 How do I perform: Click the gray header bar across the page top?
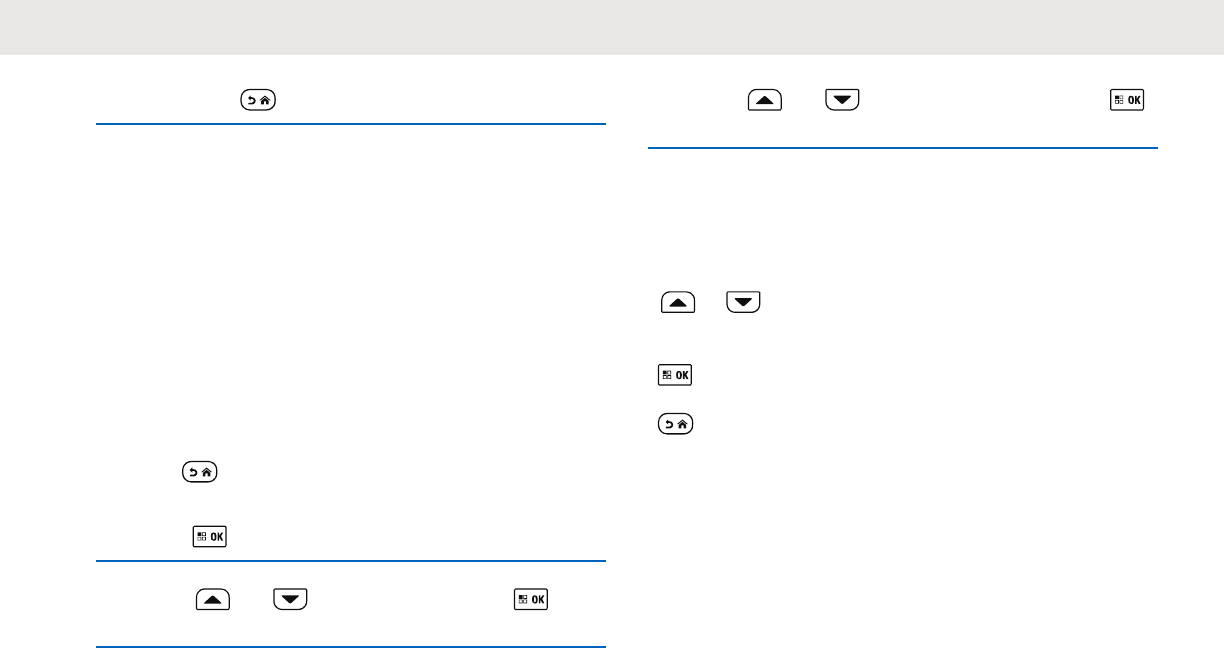[x=612, y=27]
